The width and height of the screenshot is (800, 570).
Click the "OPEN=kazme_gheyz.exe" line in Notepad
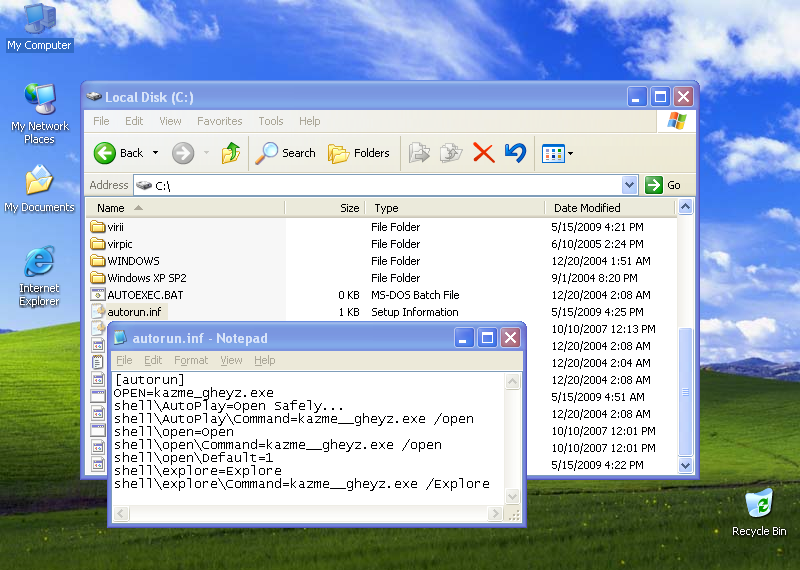coord(194,393)
